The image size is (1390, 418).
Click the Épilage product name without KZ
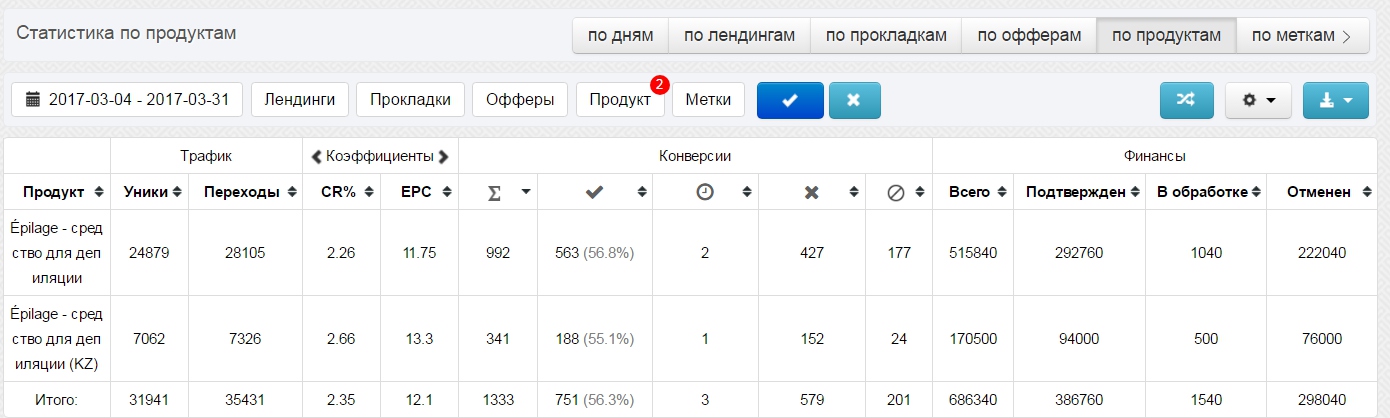point(57,253)
